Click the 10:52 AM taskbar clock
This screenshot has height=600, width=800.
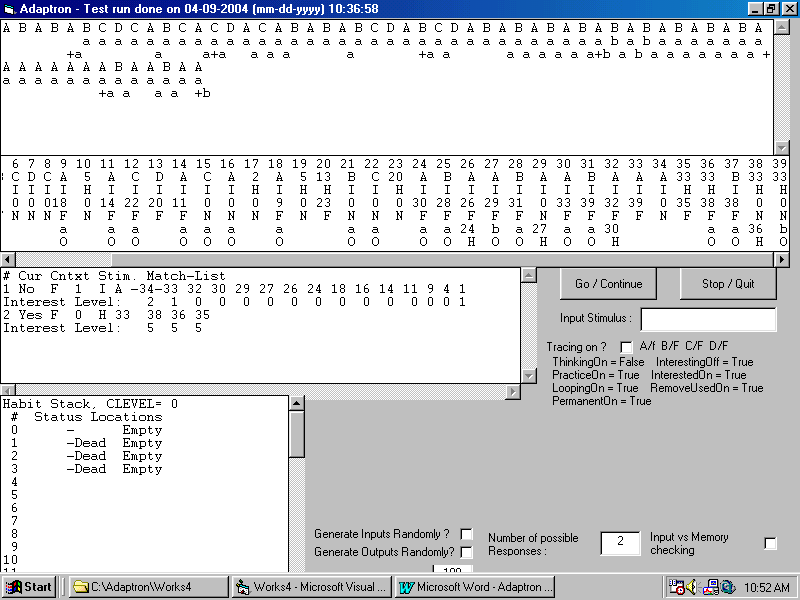click(x=767, y=587)
